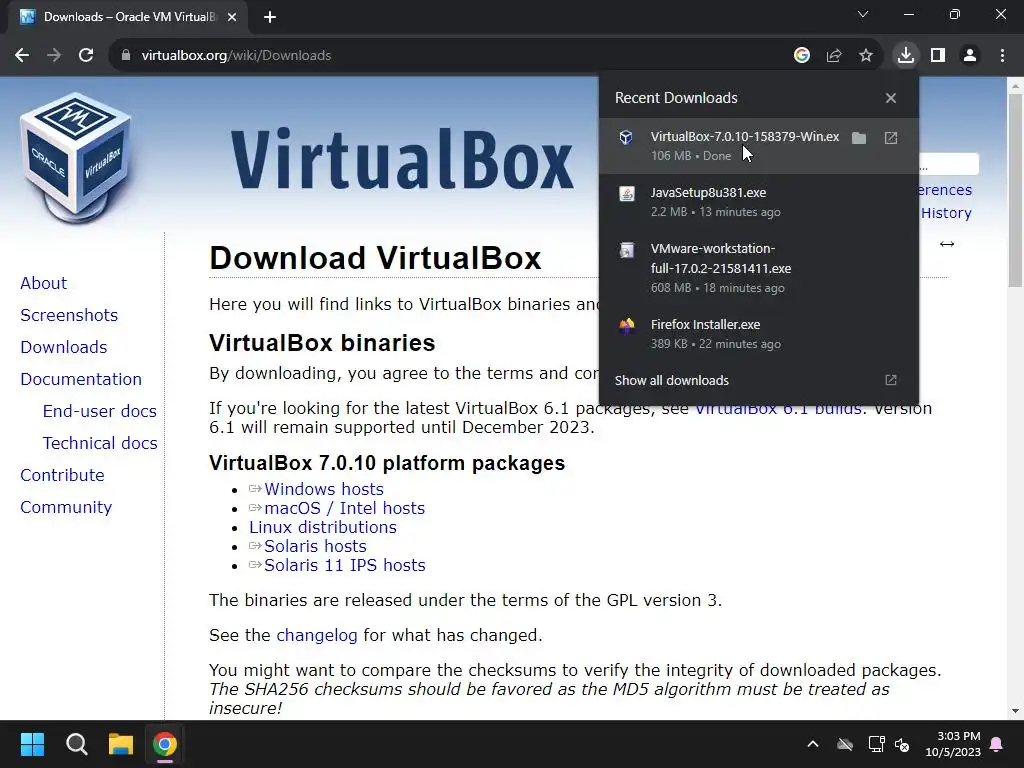Open JavaSetup8u381.exe download entry
The height and width of the screenshot is (768, 1024).
[759, 202]
